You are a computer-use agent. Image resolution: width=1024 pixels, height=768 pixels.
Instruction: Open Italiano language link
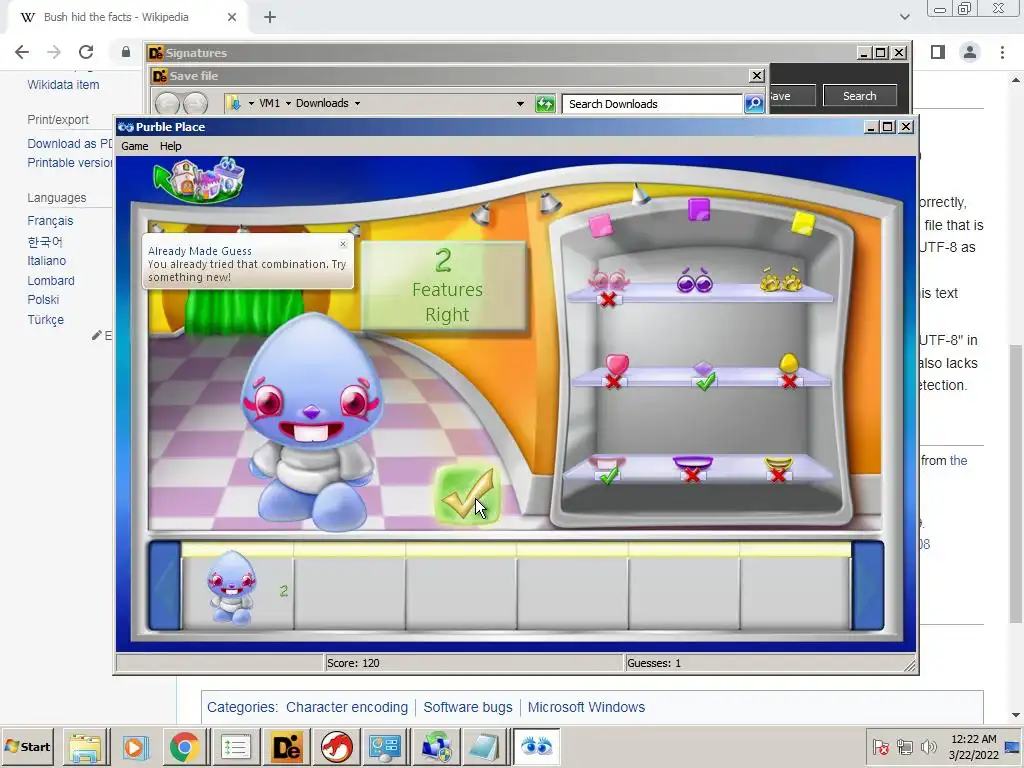(46, 261)
